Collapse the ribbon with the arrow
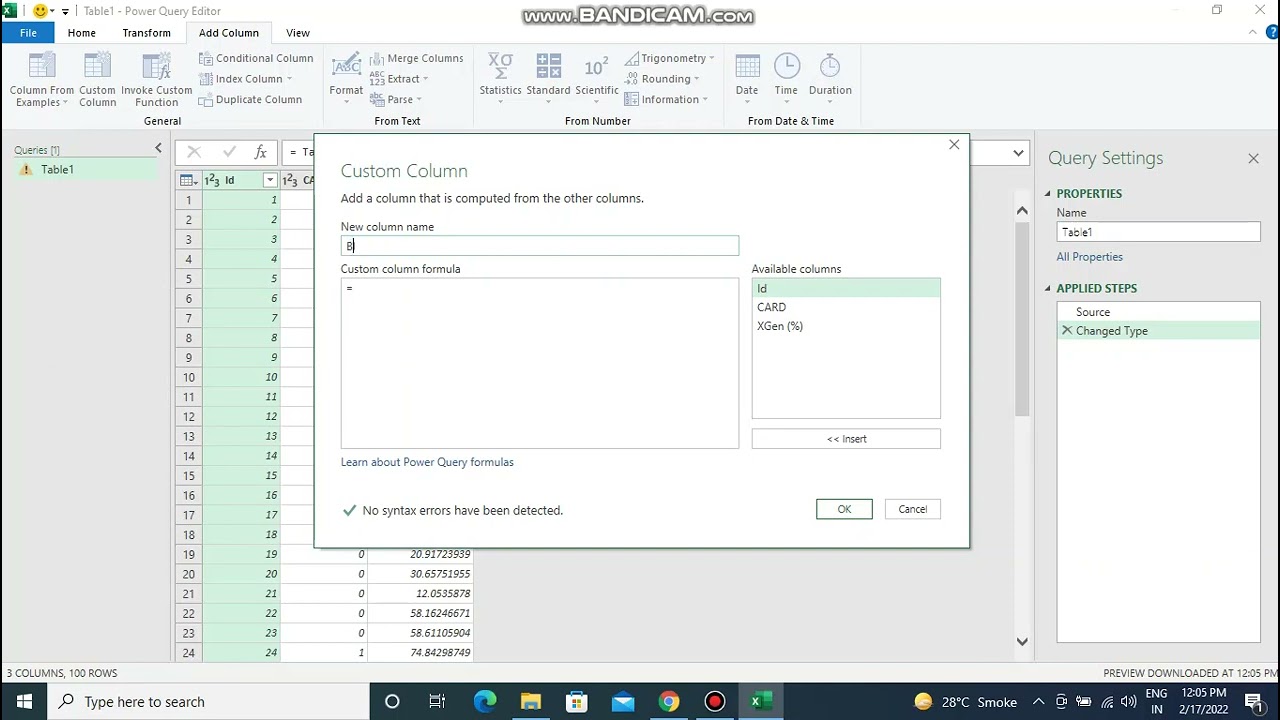This screenshot has width=1280, height=720. (1253, 33)
